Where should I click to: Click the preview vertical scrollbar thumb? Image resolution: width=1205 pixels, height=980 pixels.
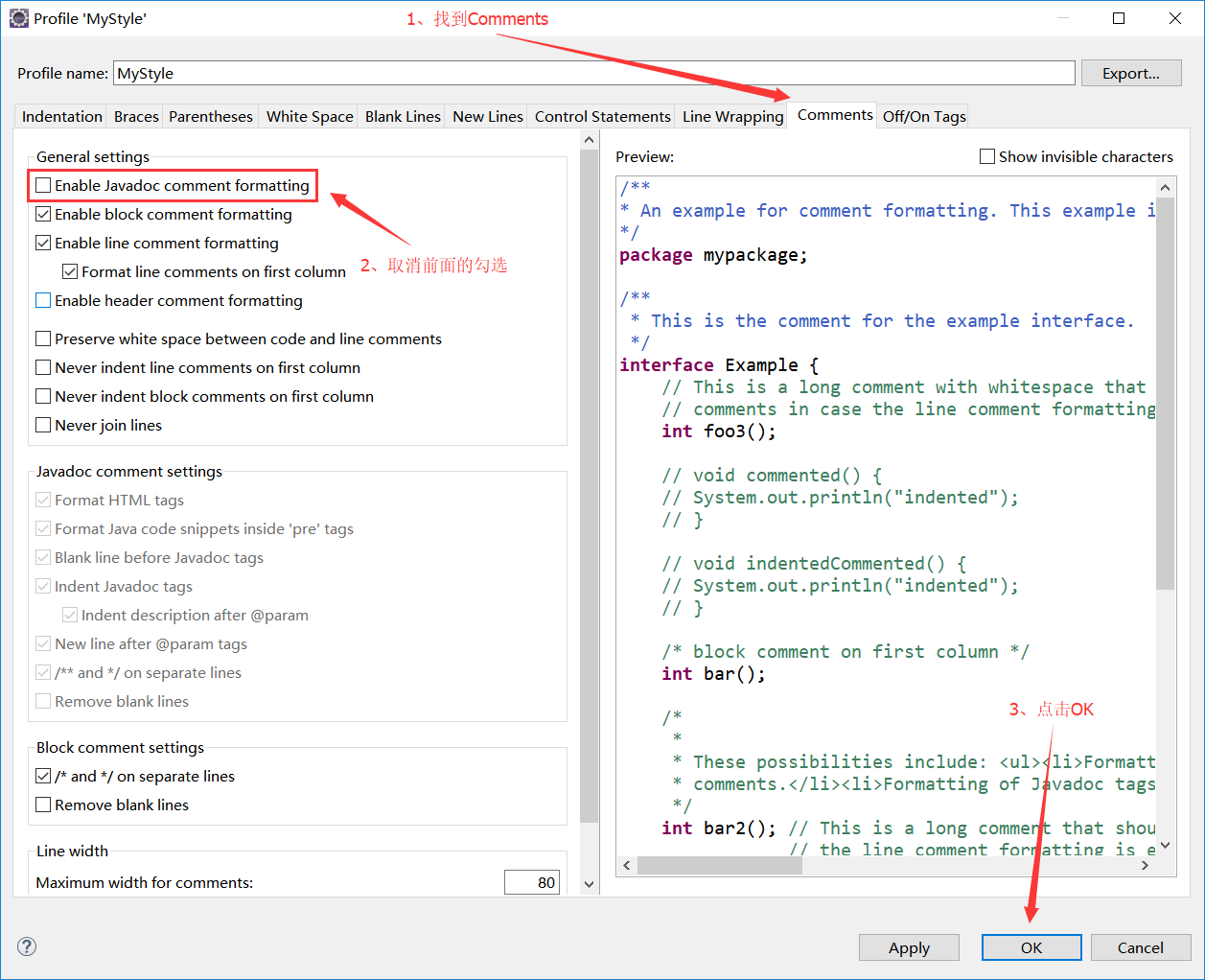tap(1166, 393)
